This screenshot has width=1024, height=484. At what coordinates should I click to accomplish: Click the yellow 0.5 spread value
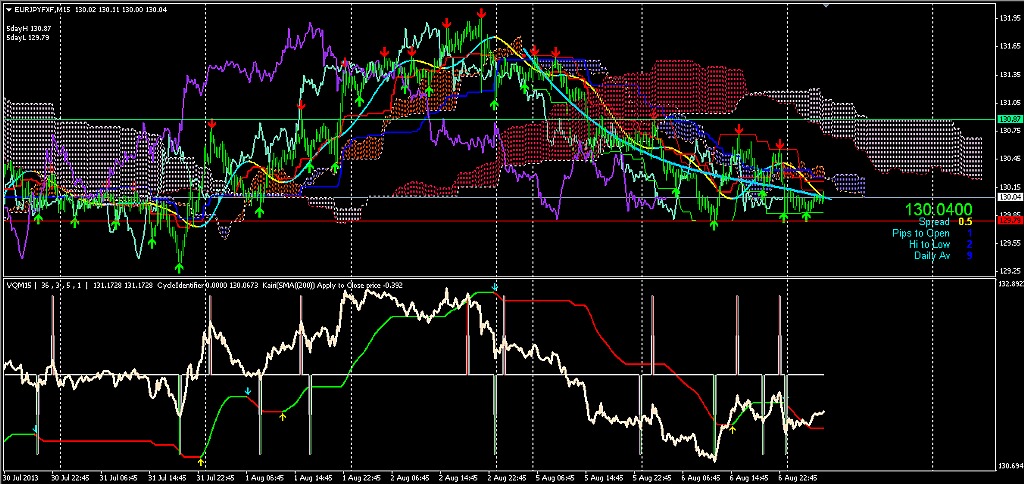pos(966,222)
